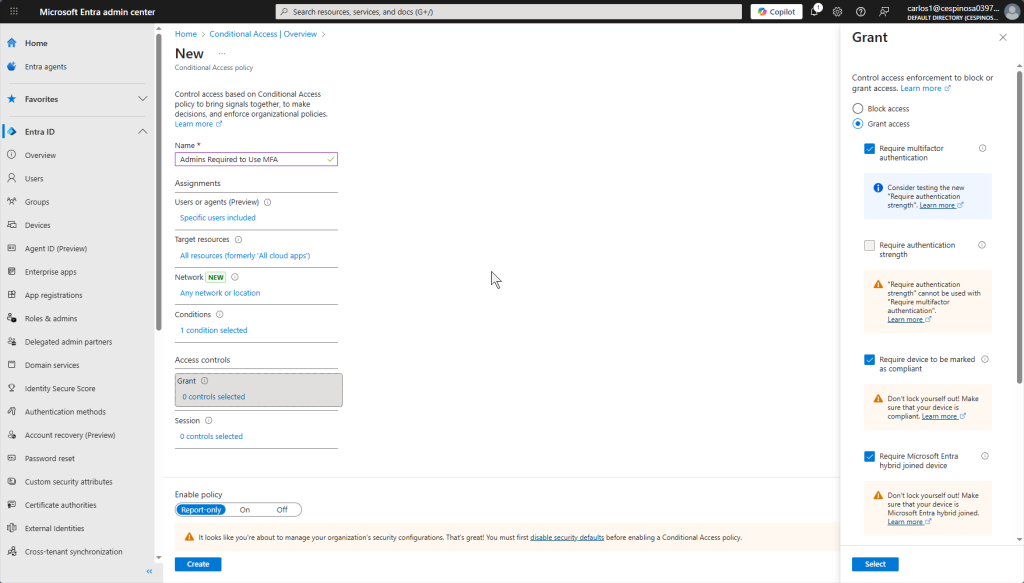The width and height of the screenshot is (1024, 583).
Task: Uncheck Require Microsoft Entra hybrid joined device
Action: (870, 457)
